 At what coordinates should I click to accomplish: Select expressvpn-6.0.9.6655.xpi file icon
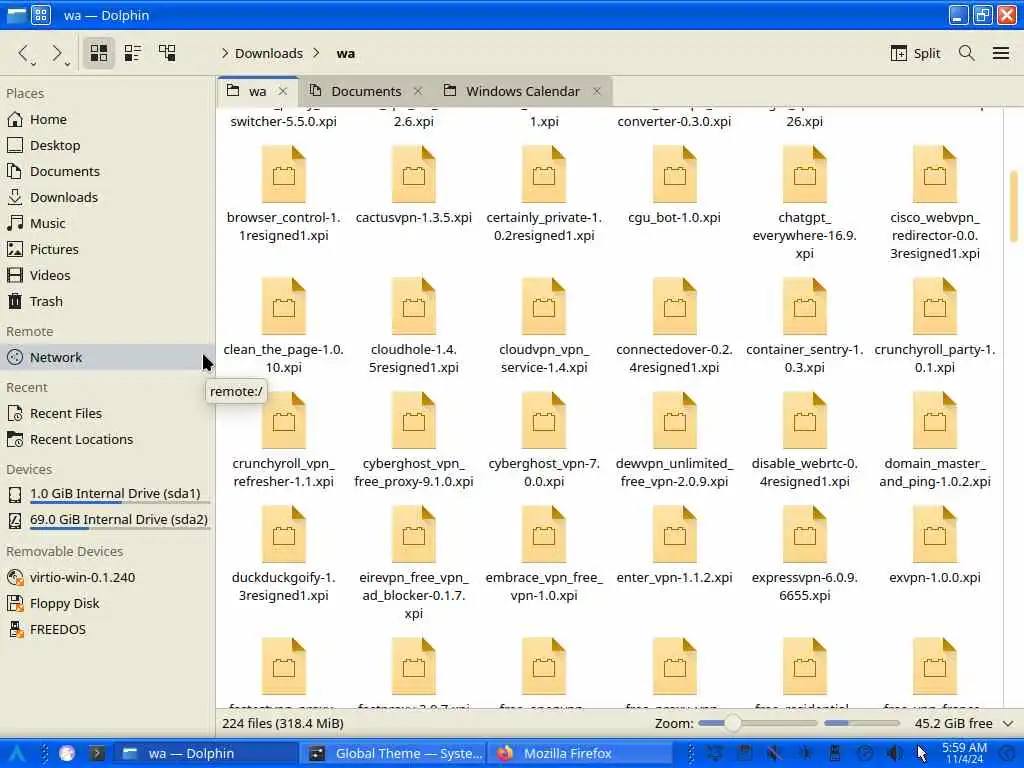(x=805, y=534)
